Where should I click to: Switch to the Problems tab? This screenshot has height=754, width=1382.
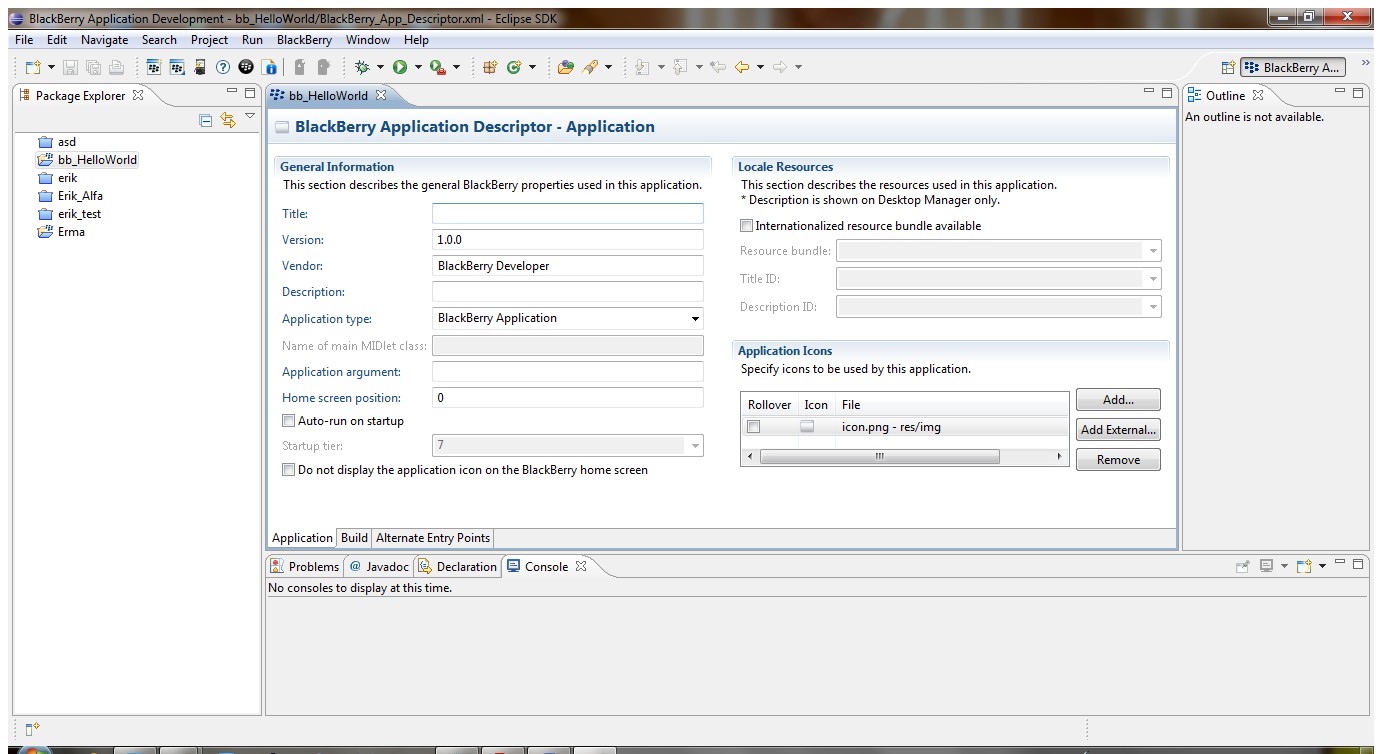pos(305,566)
